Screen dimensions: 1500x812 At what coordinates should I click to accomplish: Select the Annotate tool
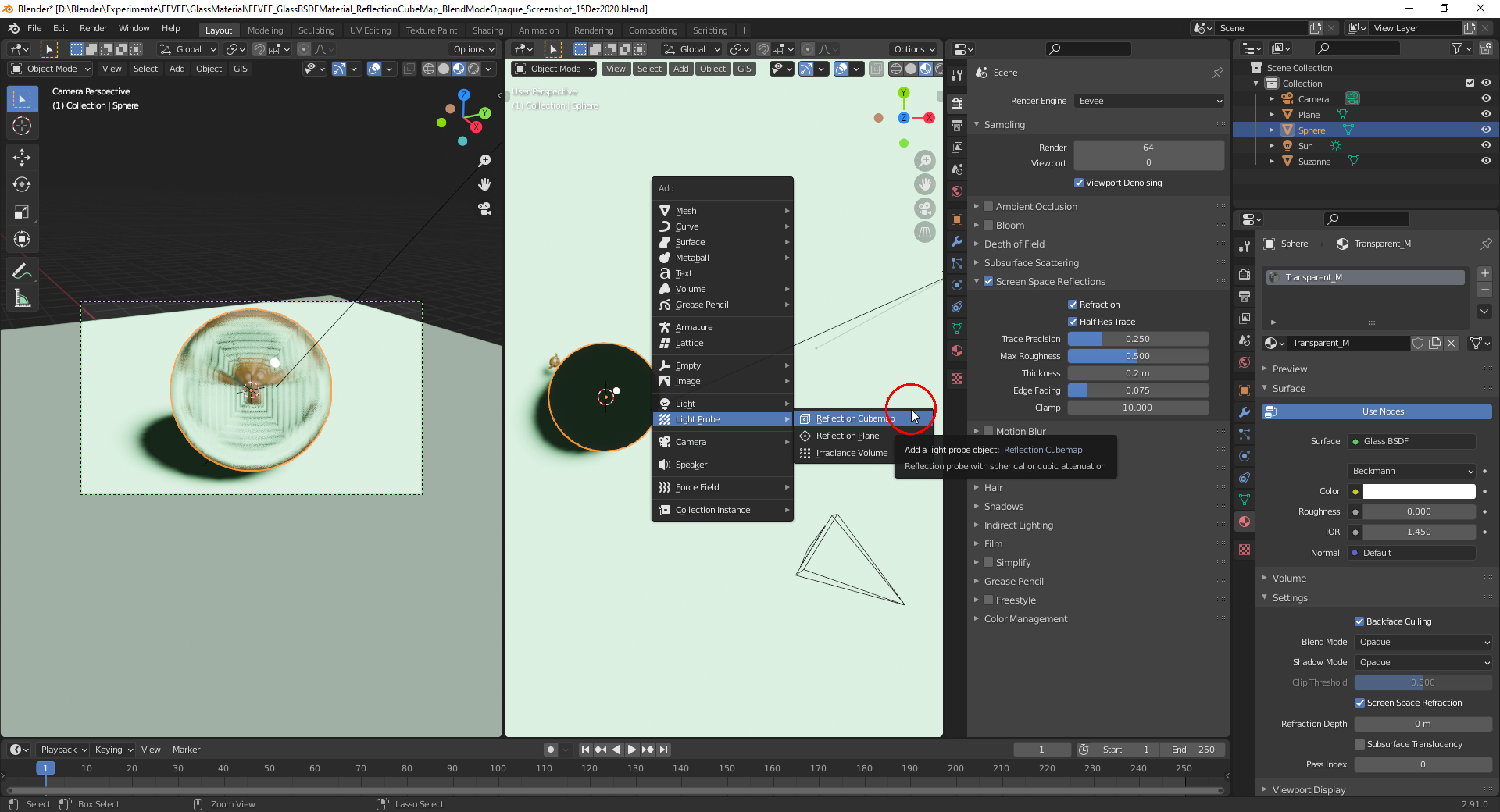[x=22, y=272]
